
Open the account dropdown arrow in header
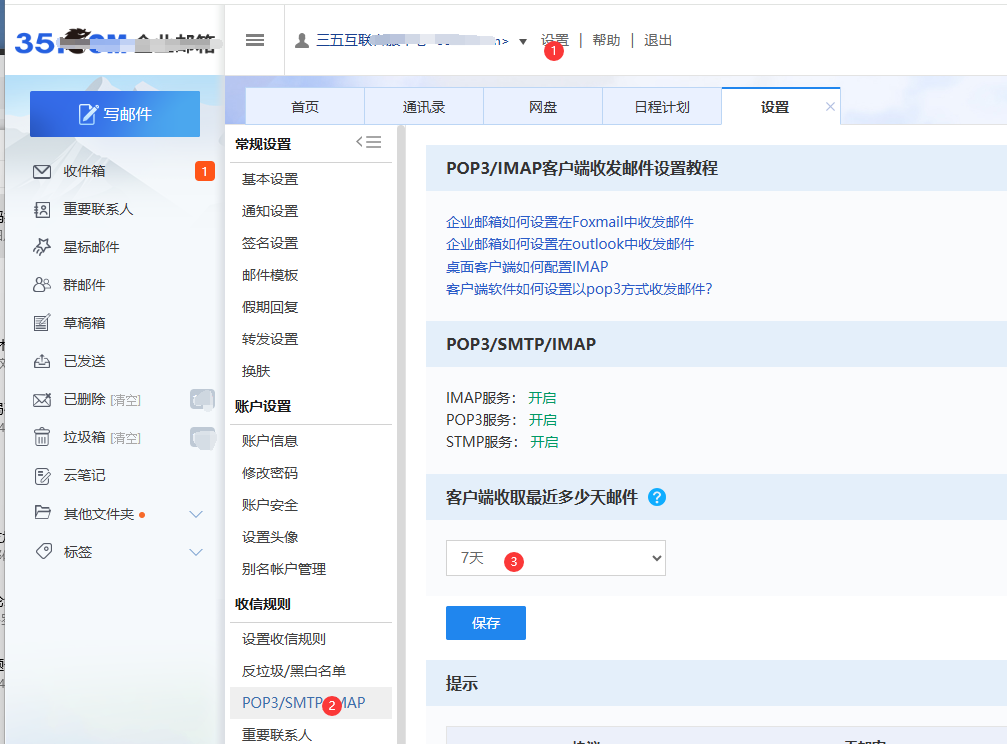click(523, 41)
